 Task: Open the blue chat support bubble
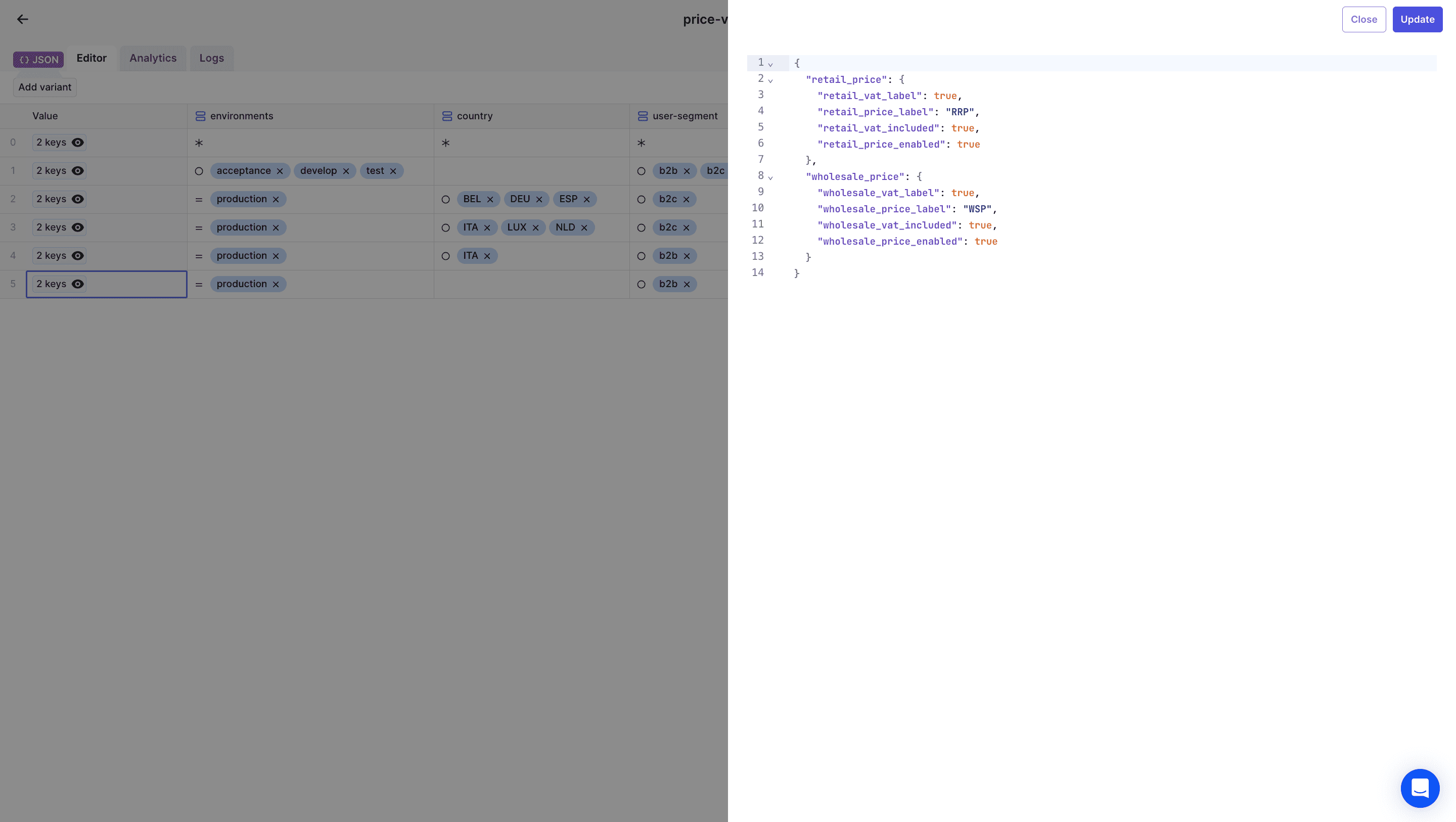point(1420,788)
